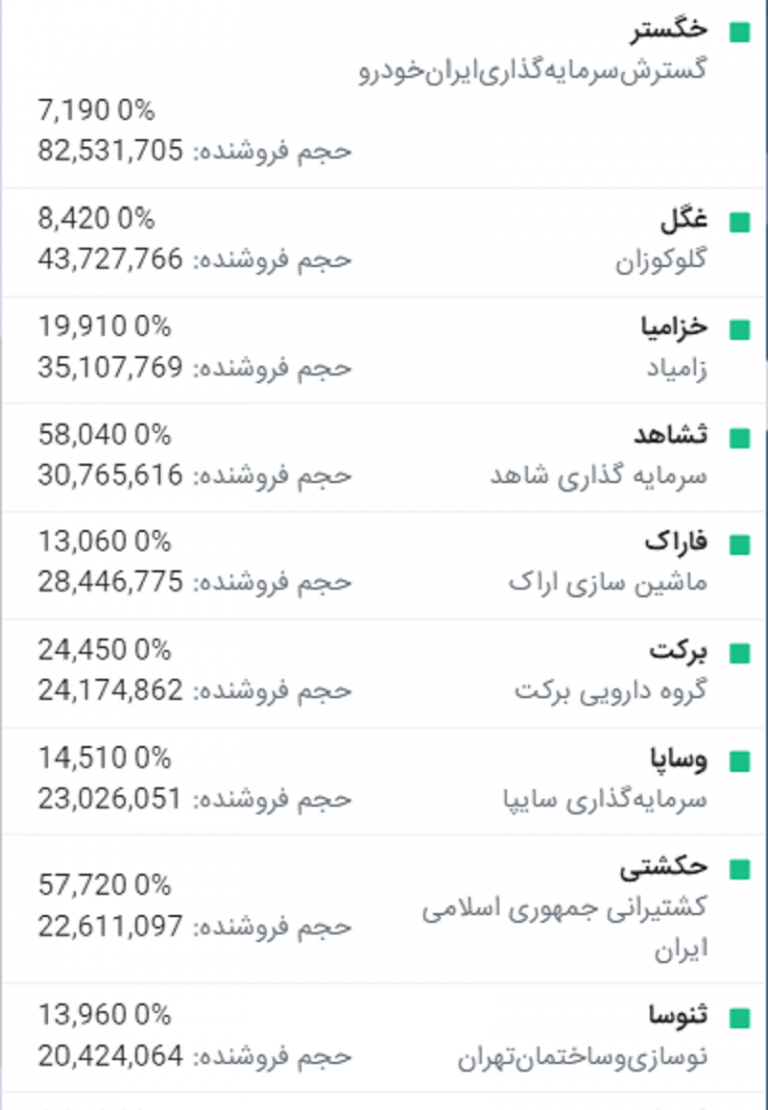Image resolution: width=768 pixels, height=1110 pixels.
Task: Click the نوسازی‌وساختمان‌تهران company name
Action: (582, 1057)
